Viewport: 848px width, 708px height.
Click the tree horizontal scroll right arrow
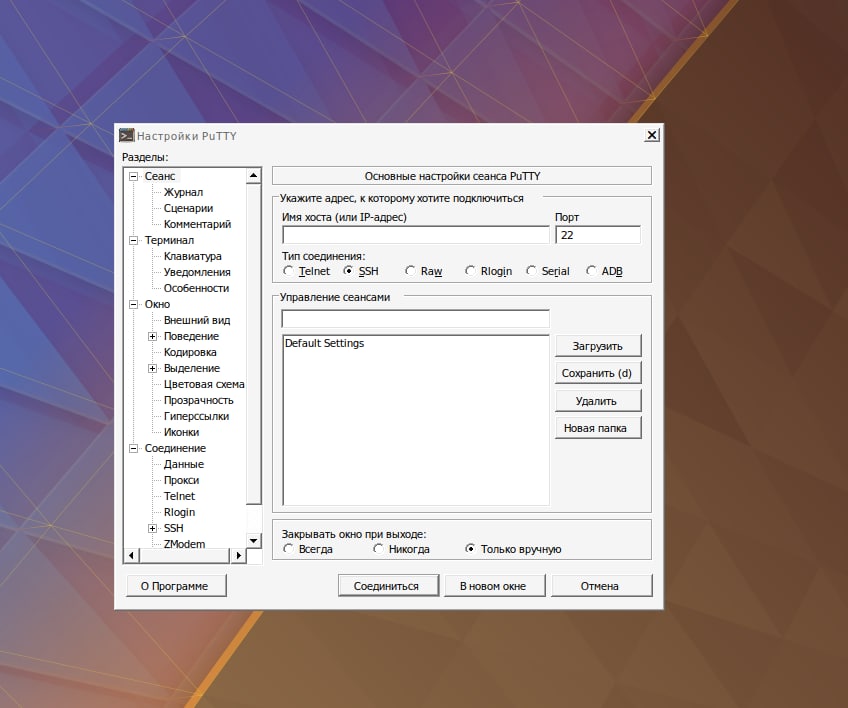tap(238, 555)
